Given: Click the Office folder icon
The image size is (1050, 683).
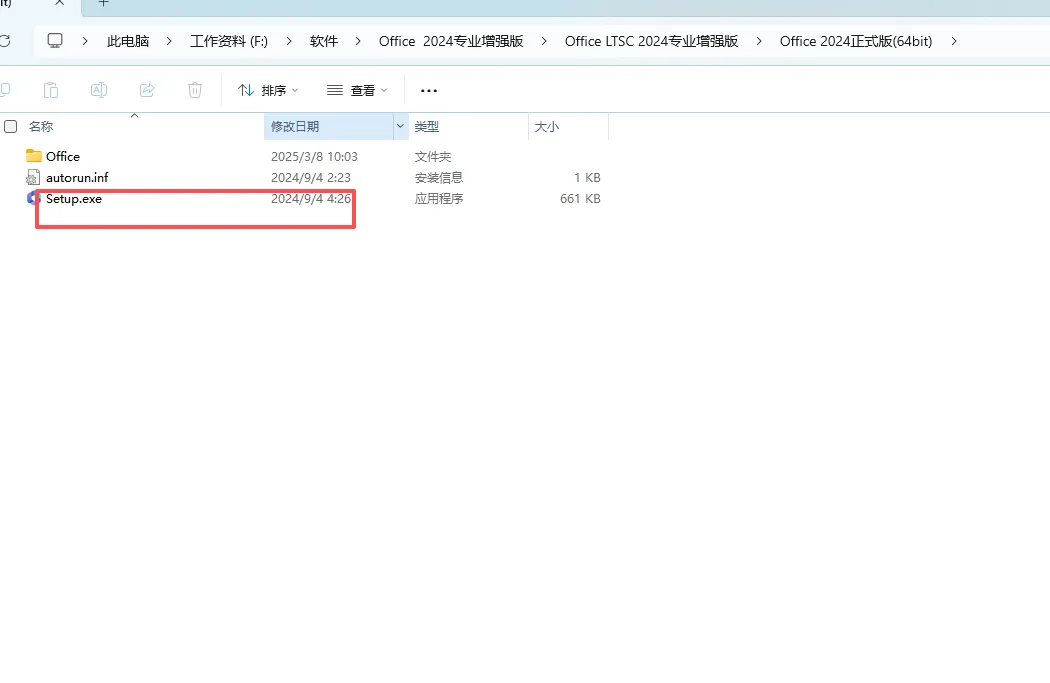Looking at the screenshot, I should coord(33,156).
